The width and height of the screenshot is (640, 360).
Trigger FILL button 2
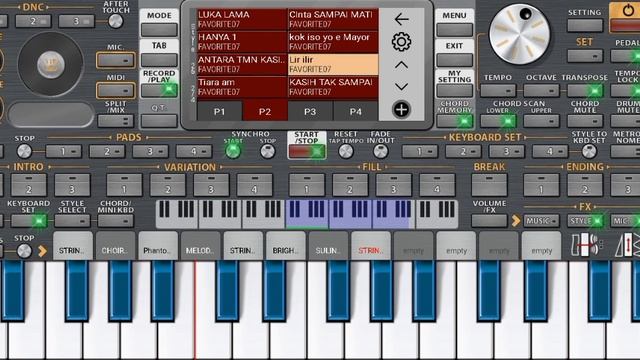tap(350, 185)
